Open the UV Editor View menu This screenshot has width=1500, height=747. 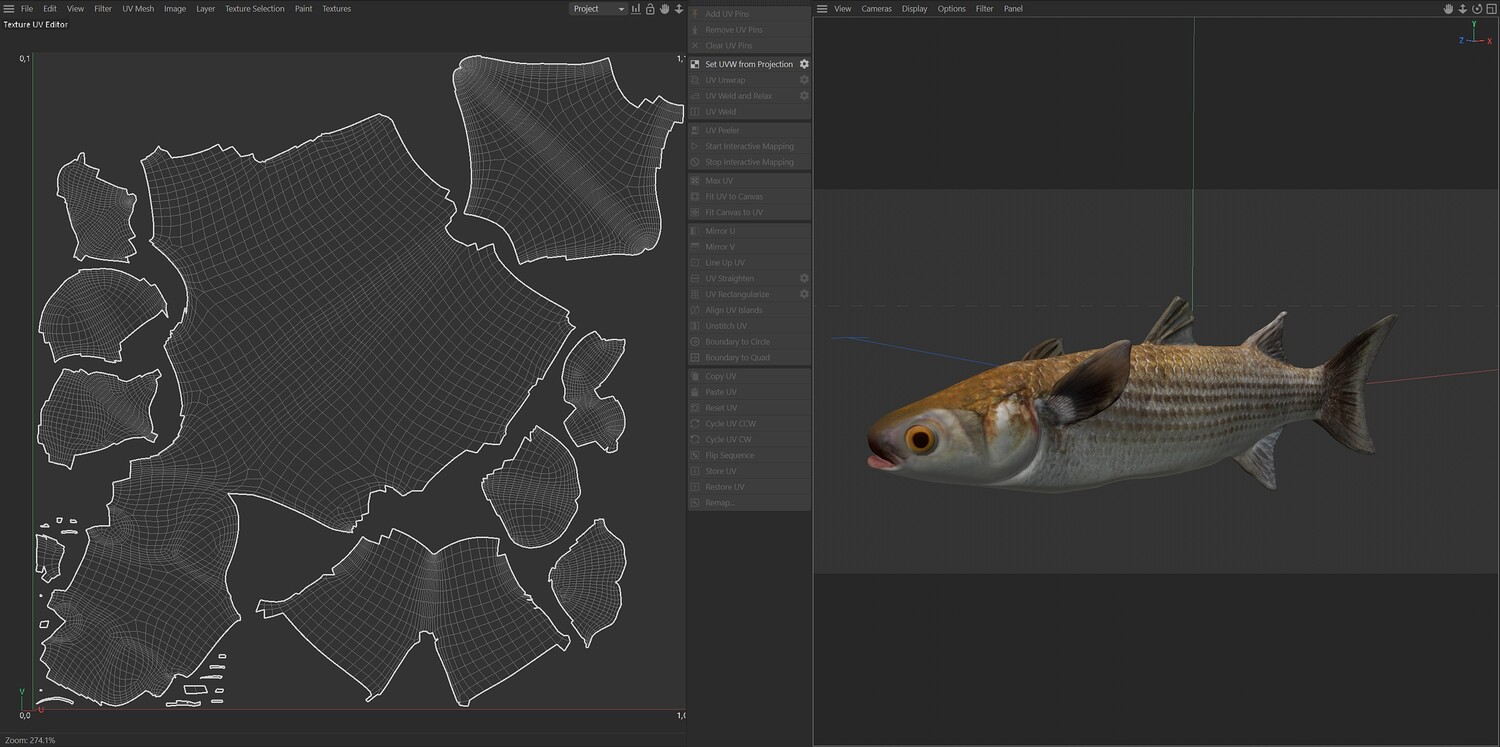click(75, 9)
